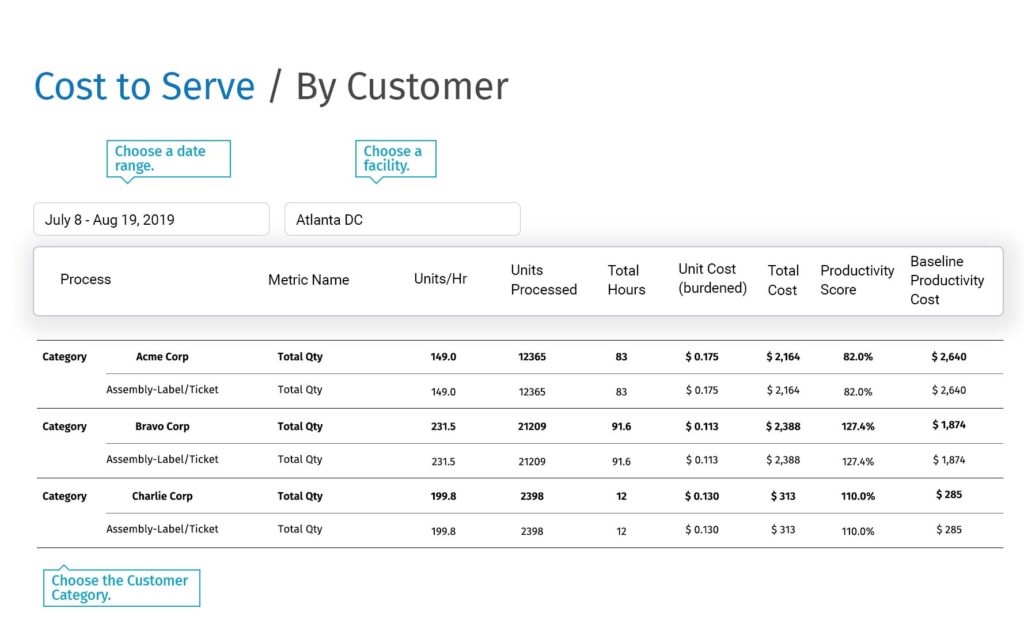Click the Choose the Customer Category callout

click(x=121, y=587)
